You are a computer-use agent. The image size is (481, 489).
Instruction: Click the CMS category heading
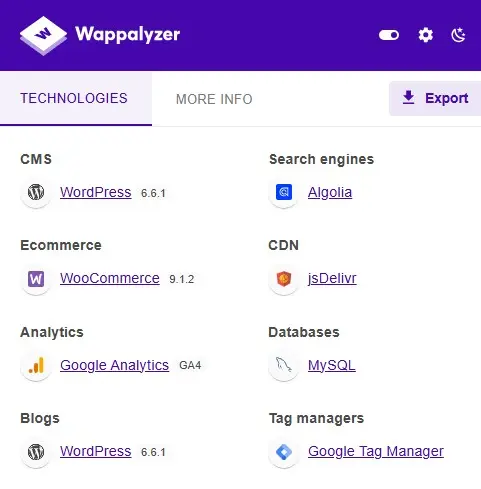pos(36,159)
